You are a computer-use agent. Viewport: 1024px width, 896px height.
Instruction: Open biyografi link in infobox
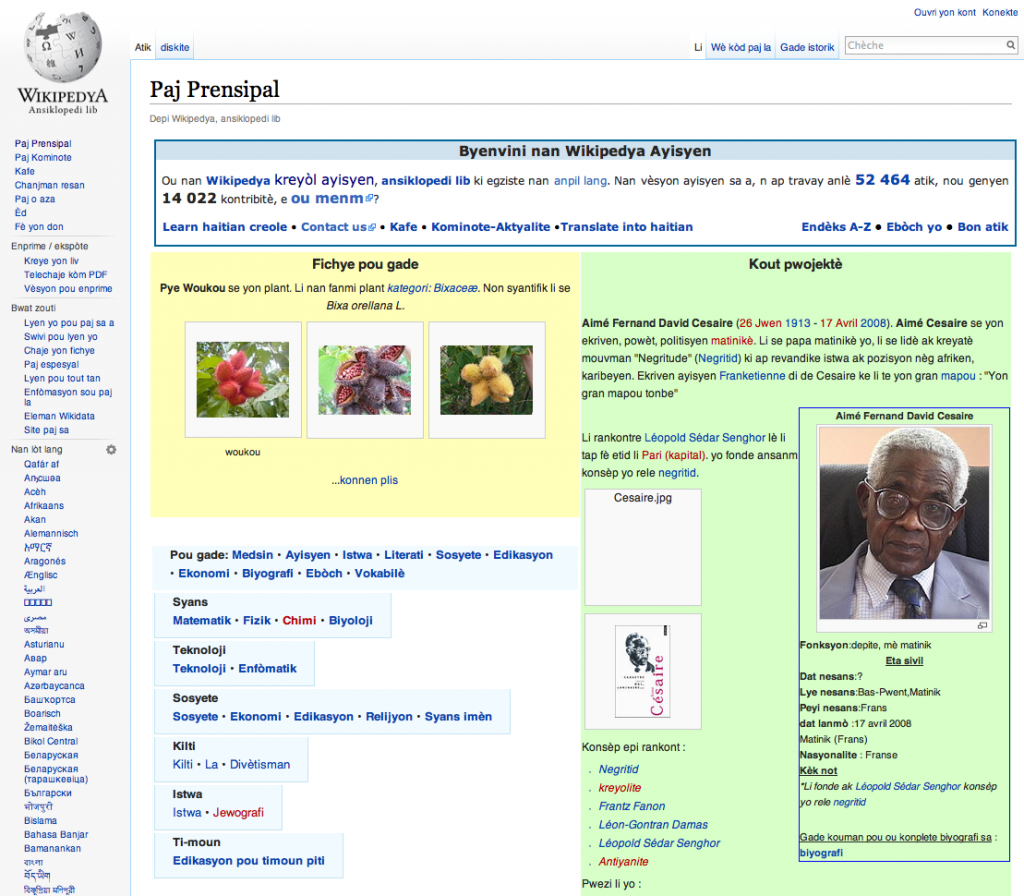[x=821, y=853]
